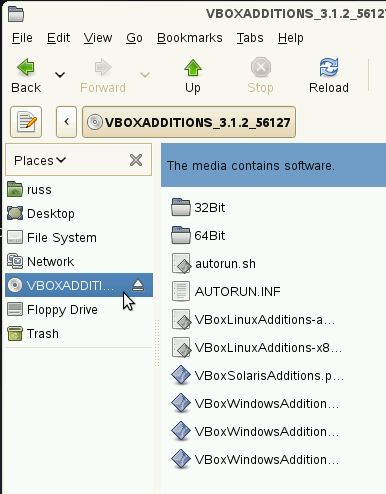Select the AUTORUN.INF file icon
The width and height of the screenshot is (386, 494).
point(181,291)
